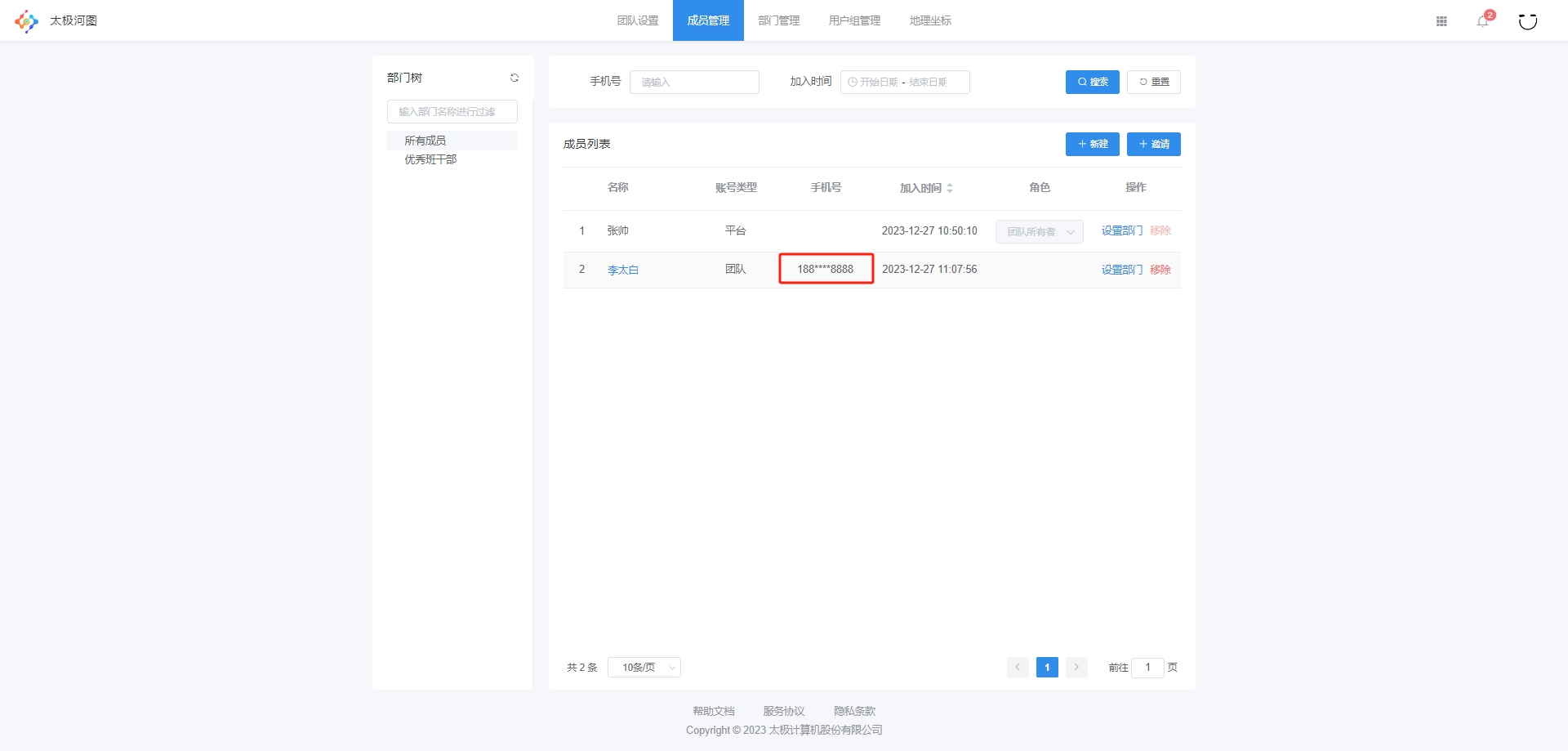Viewport: 1568px width, 751px height.
Task: Click the 重置 button
Action: 1154,82
